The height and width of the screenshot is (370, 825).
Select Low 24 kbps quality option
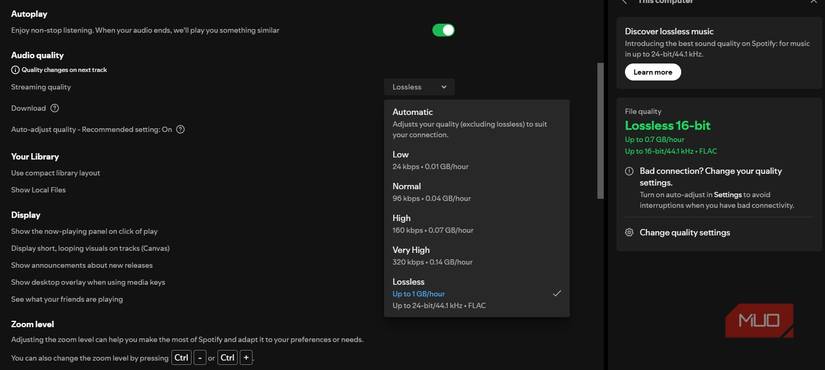[x=477, y=160]
